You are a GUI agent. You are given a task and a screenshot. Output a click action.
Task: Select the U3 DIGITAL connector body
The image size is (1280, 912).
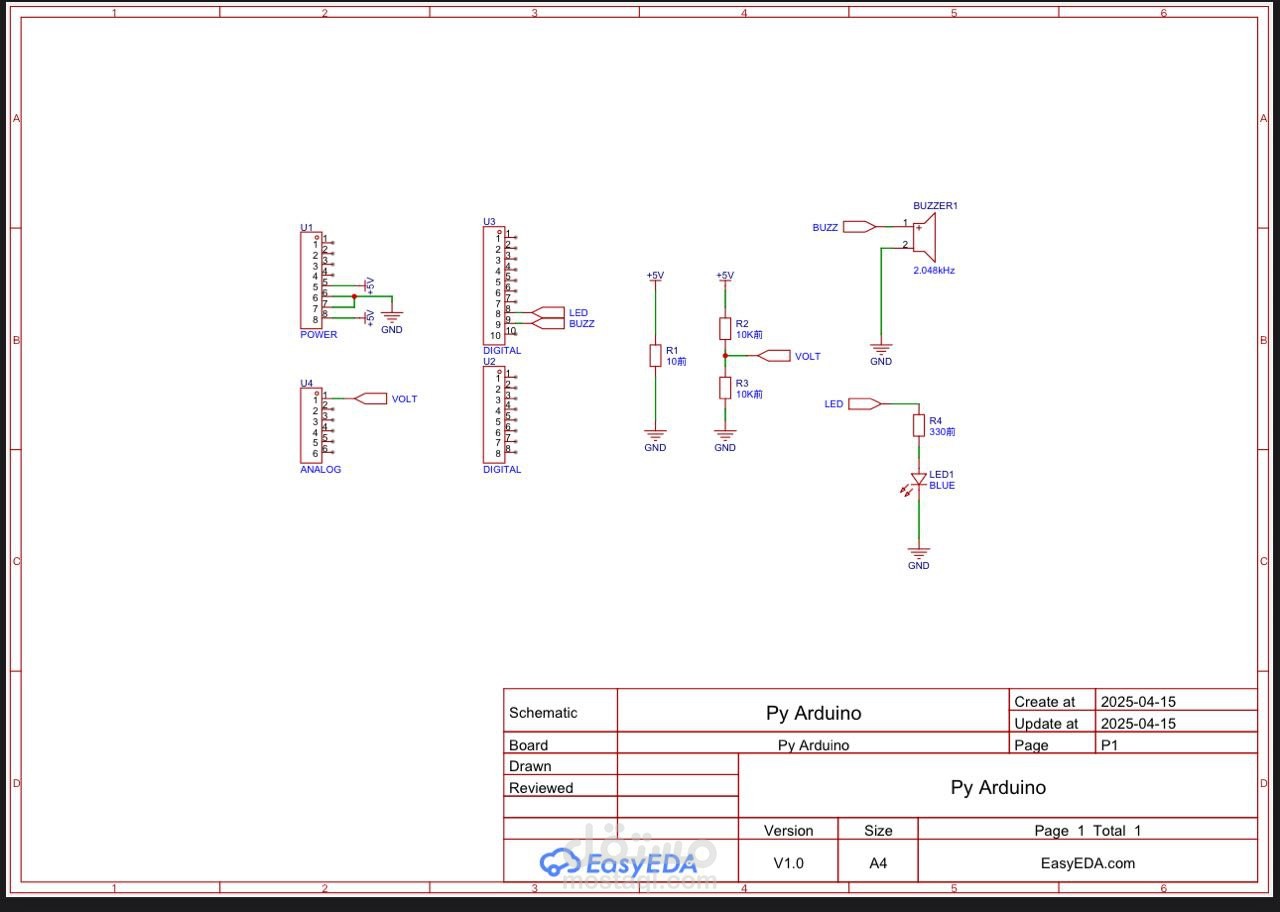point(493,285)
